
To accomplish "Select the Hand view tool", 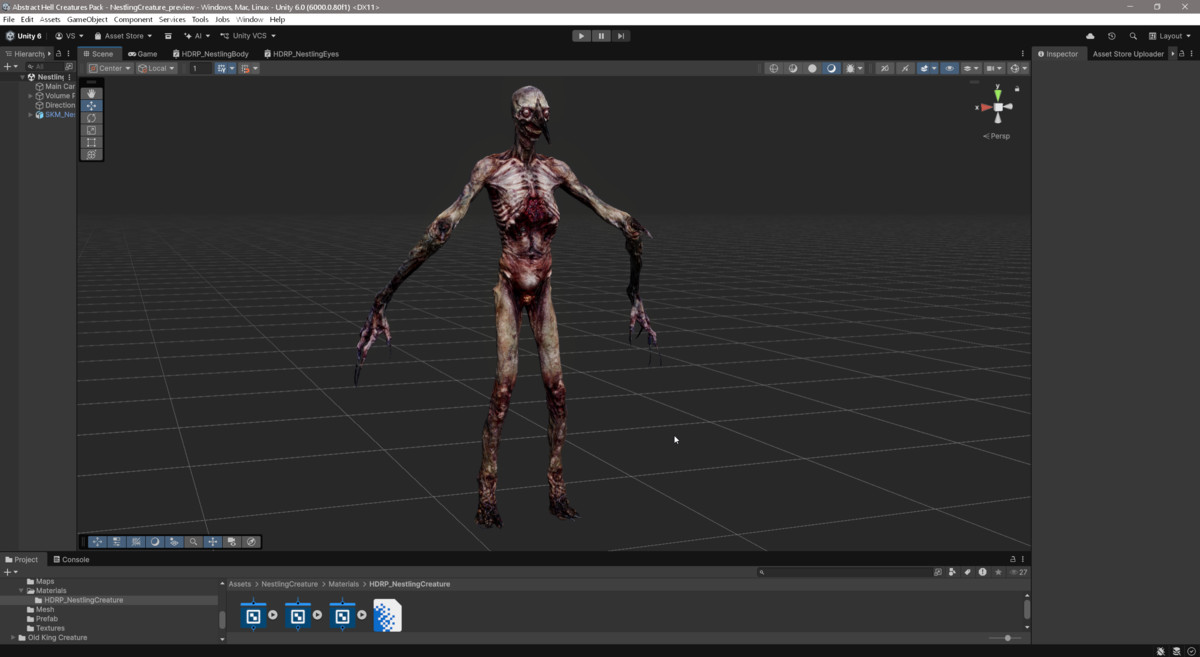I will point(92,94).
